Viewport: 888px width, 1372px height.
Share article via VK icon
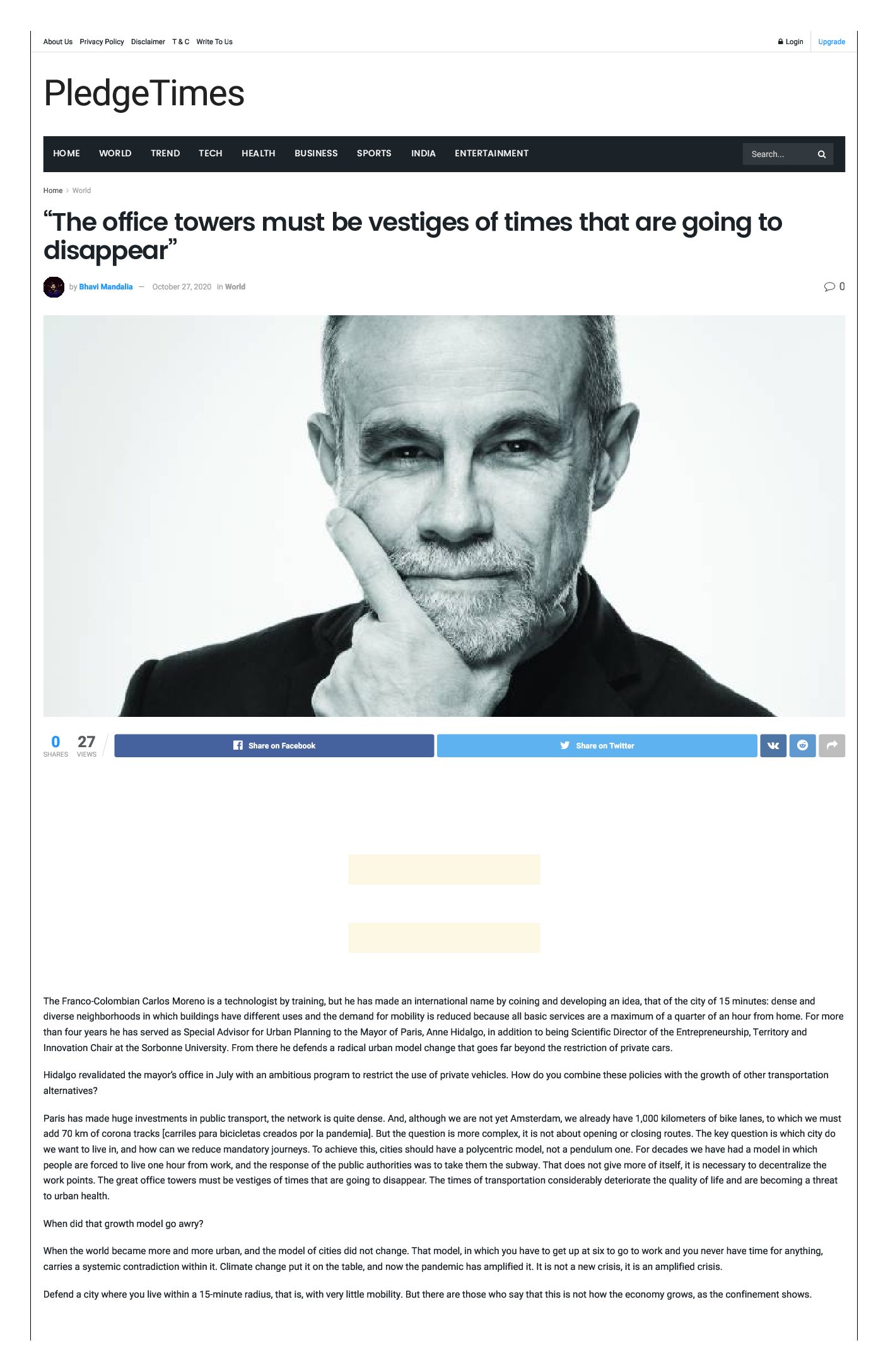click(x=773, y=745)
